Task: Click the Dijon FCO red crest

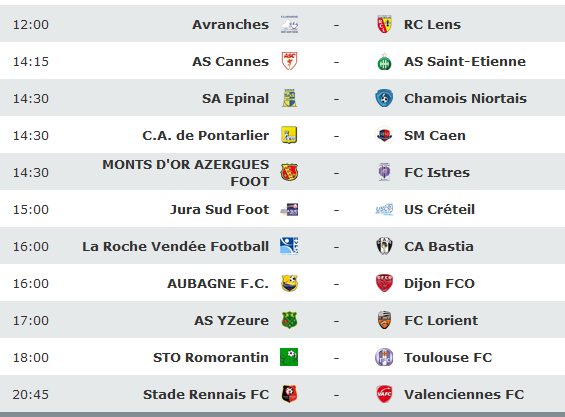Action: pyautogui.click(x=384, y=283)
